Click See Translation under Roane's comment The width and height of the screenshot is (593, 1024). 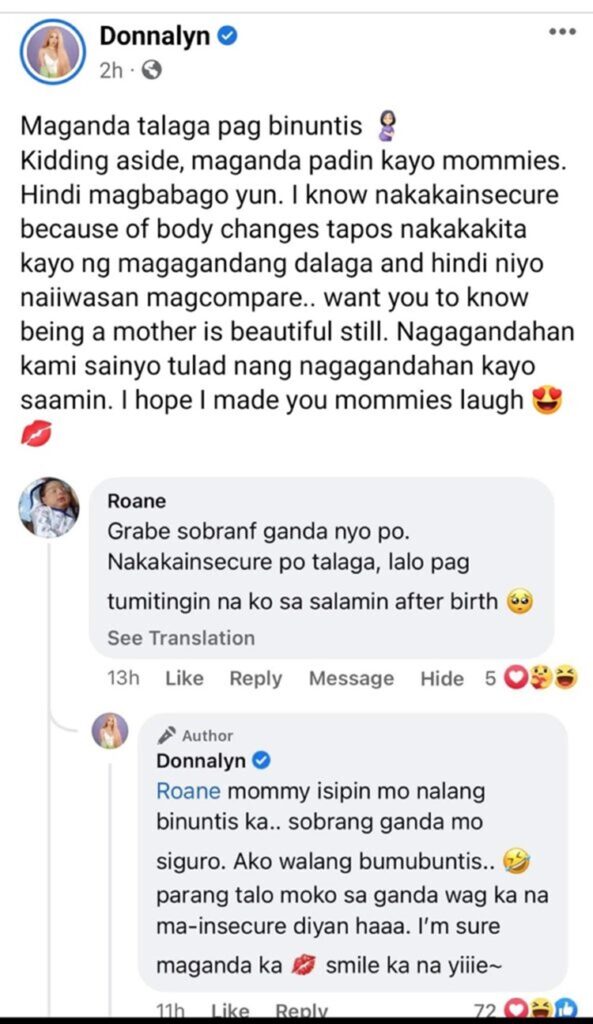(181, 637)
